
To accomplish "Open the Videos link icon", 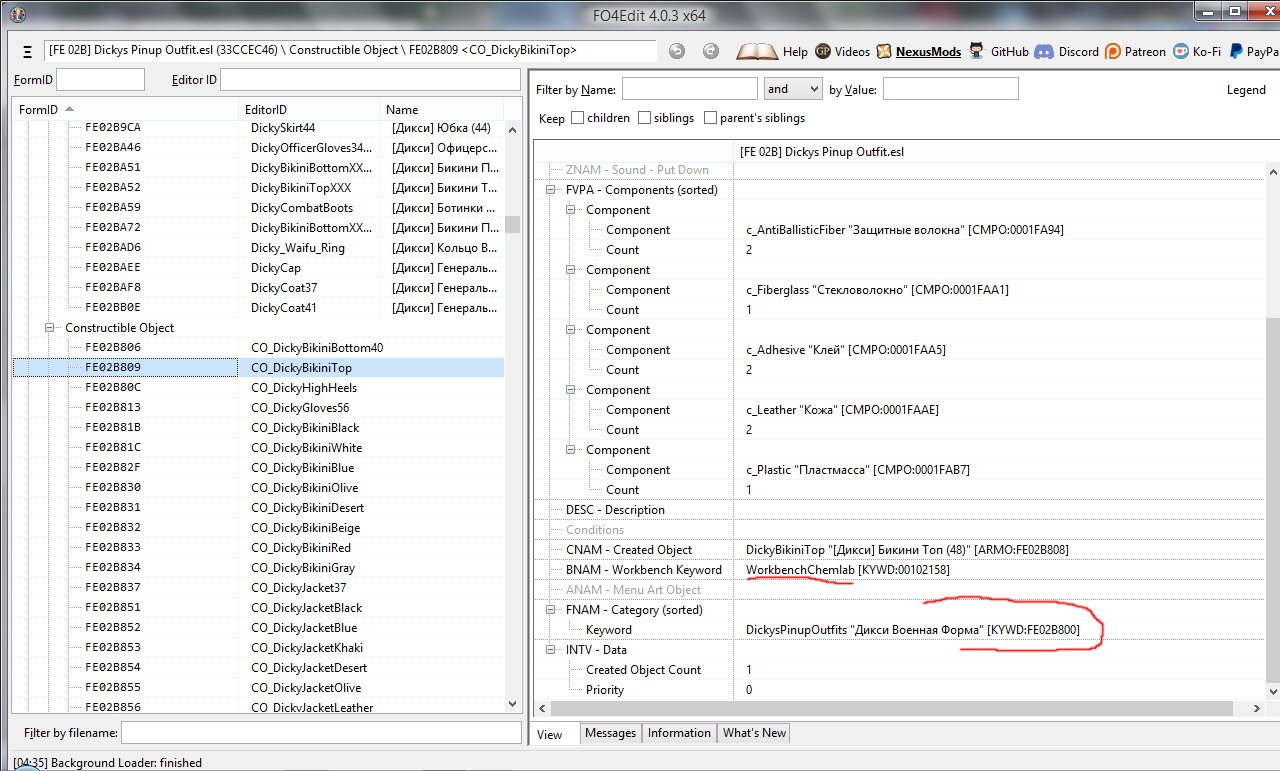I will [x=823, y=52].
